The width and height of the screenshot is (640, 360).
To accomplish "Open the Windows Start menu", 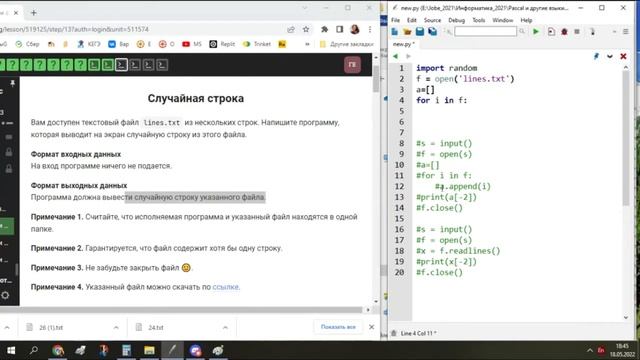I will tap(11, 350).
